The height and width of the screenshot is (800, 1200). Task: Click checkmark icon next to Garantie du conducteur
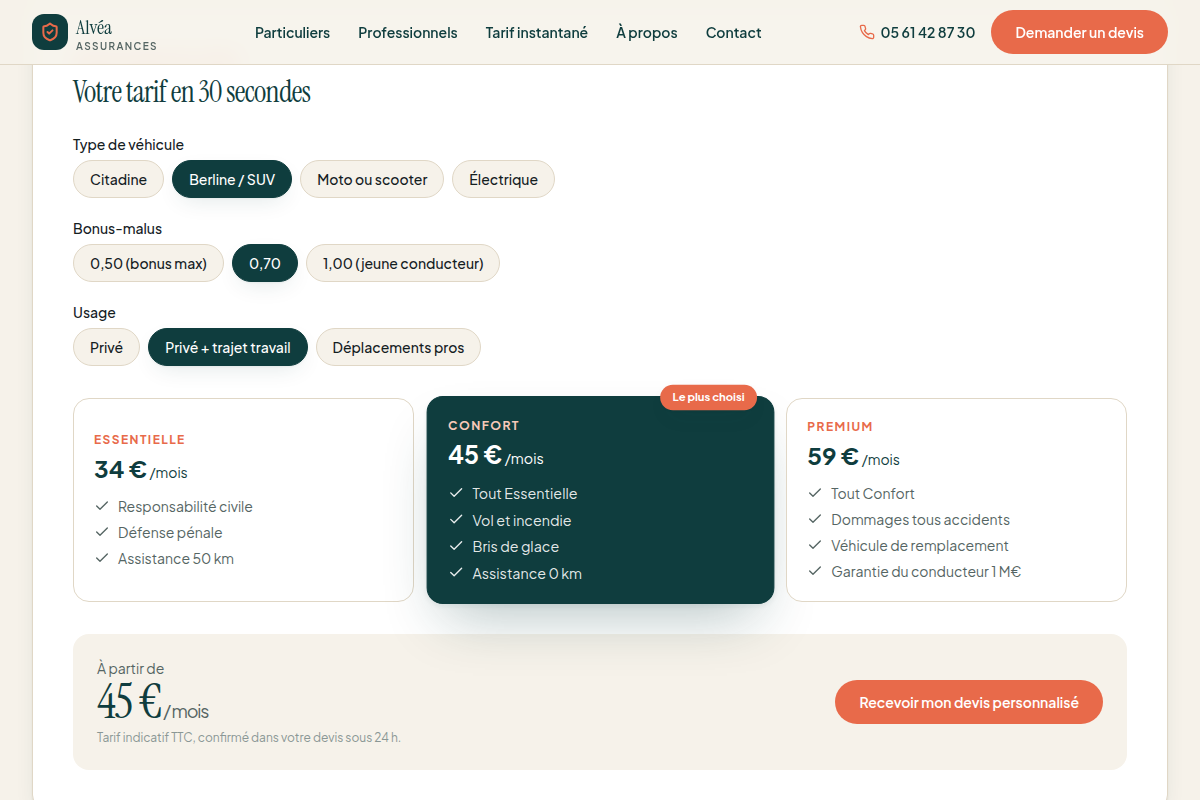(815, 571)
